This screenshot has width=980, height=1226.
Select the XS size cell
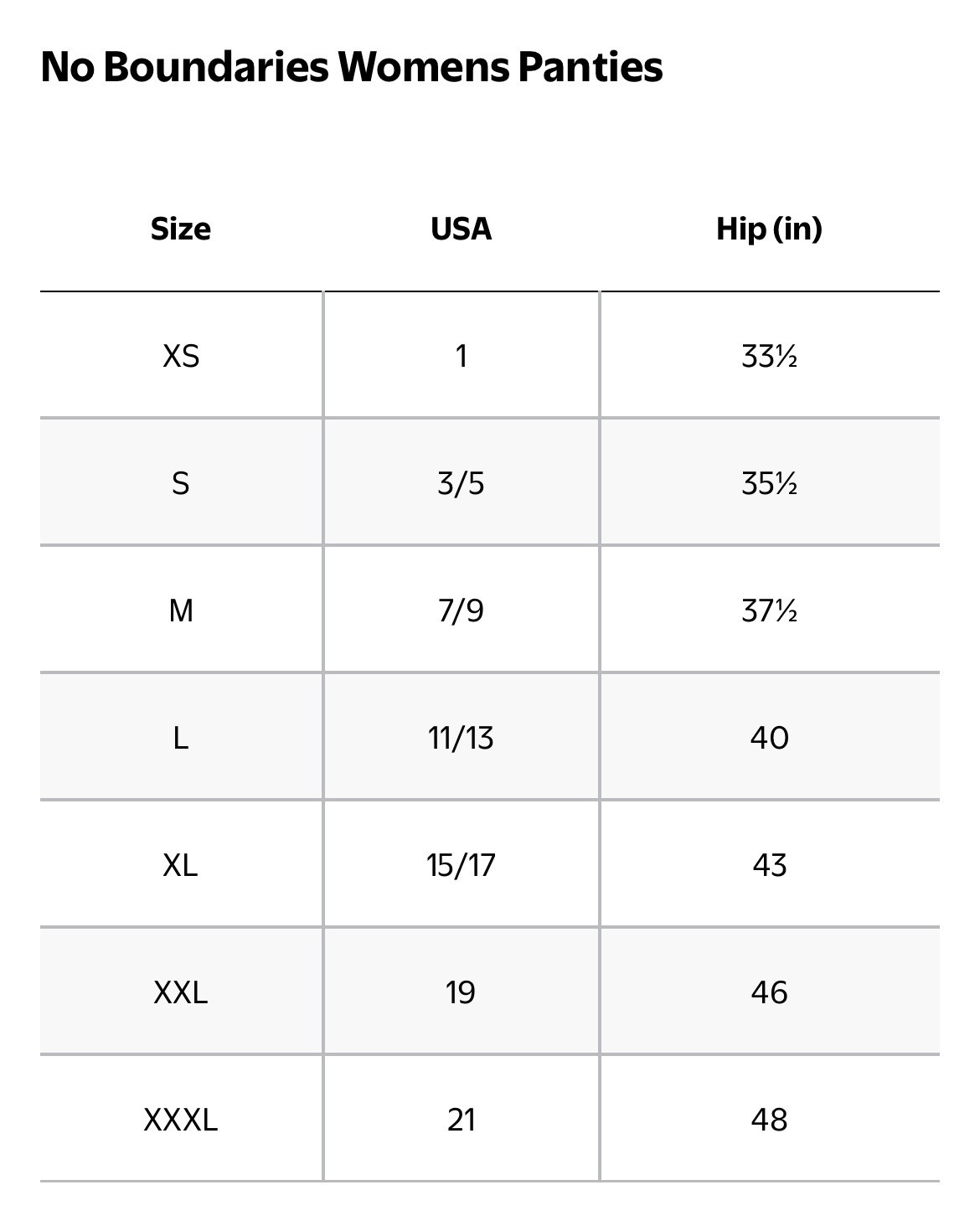tap(181, 356)
